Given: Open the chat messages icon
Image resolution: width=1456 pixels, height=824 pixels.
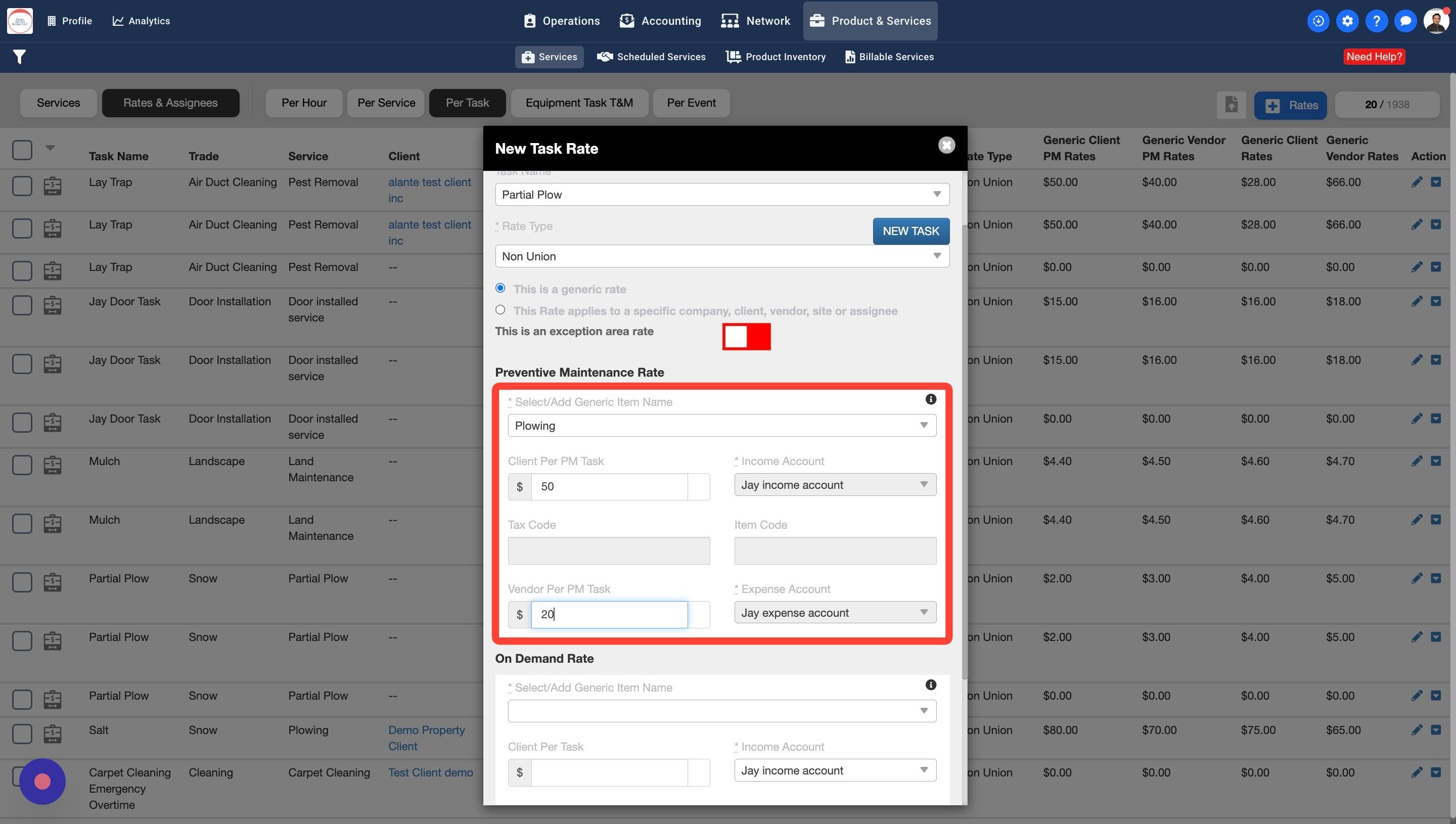Looking at the screenshot, I should coord(1405,21).
